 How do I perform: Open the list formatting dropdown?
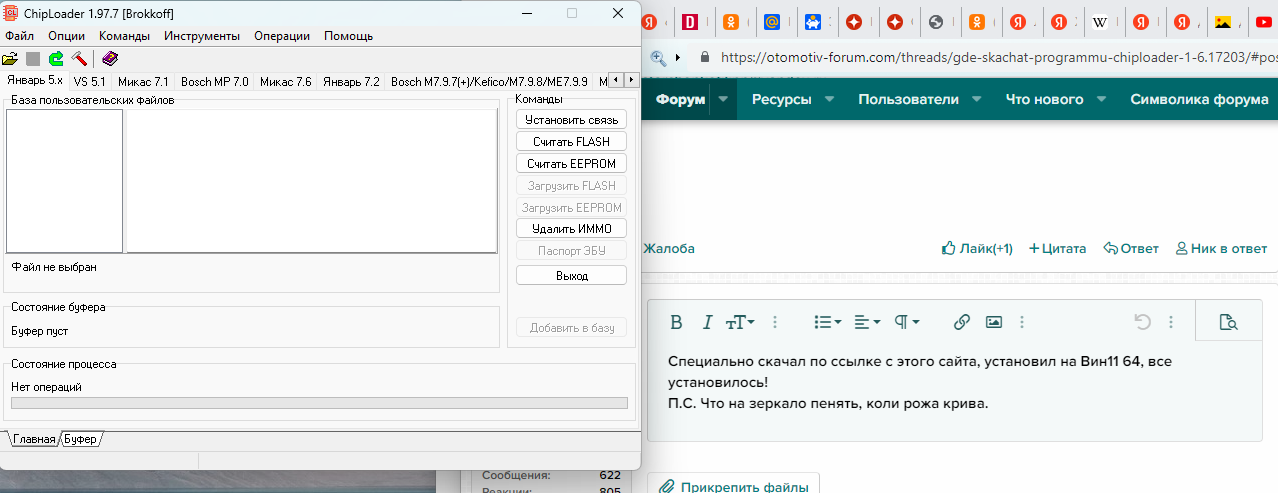[x=826, y=322]
